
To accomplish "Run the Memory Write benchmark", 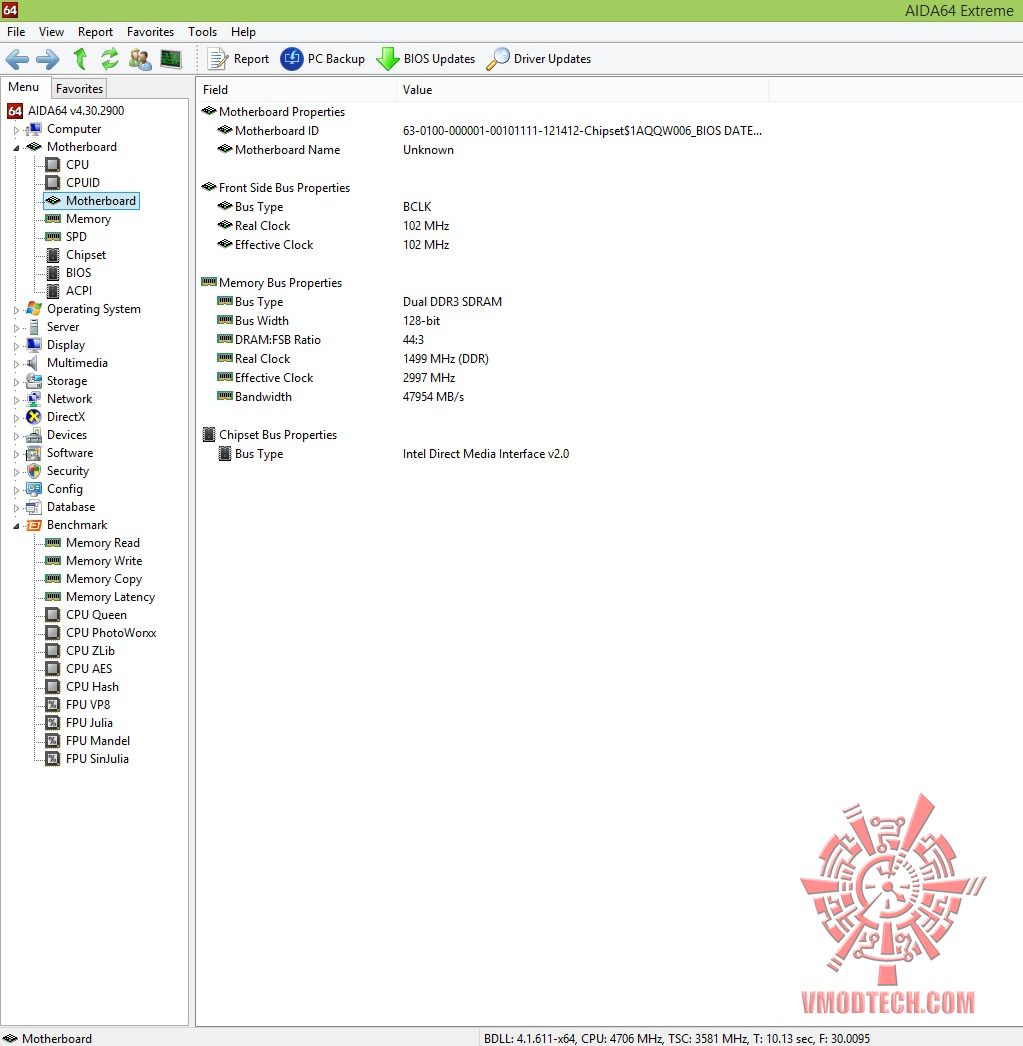I will (x=104, y=560).
